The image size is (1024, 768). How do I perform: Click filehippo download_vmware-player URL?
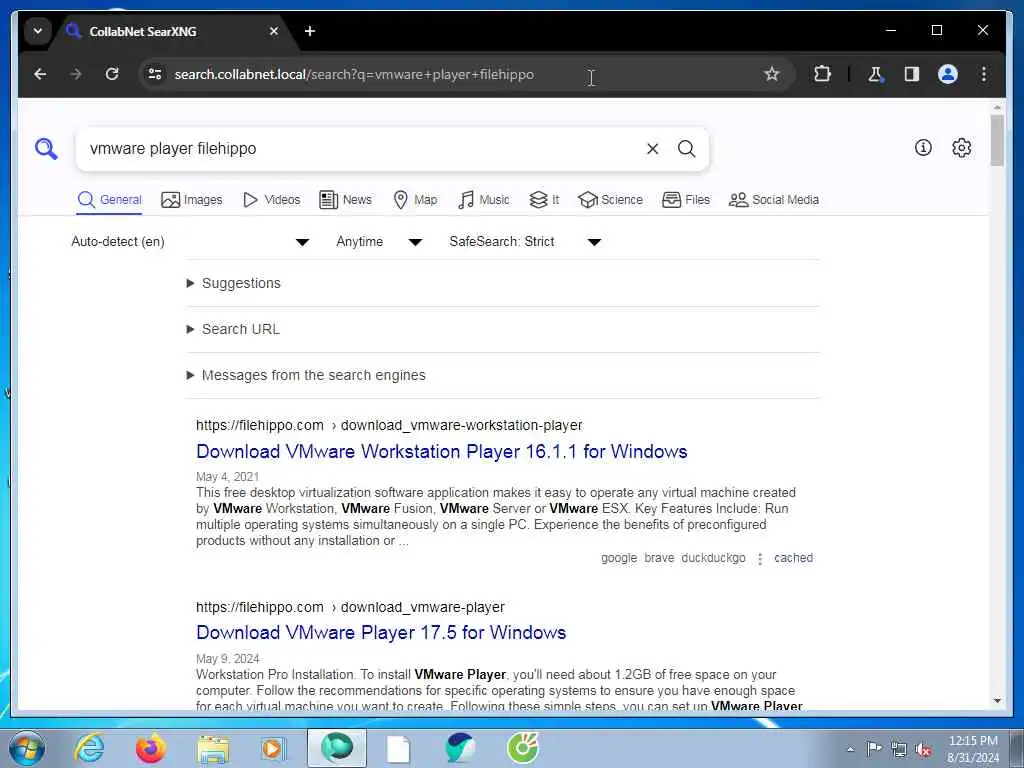[350, 607]
